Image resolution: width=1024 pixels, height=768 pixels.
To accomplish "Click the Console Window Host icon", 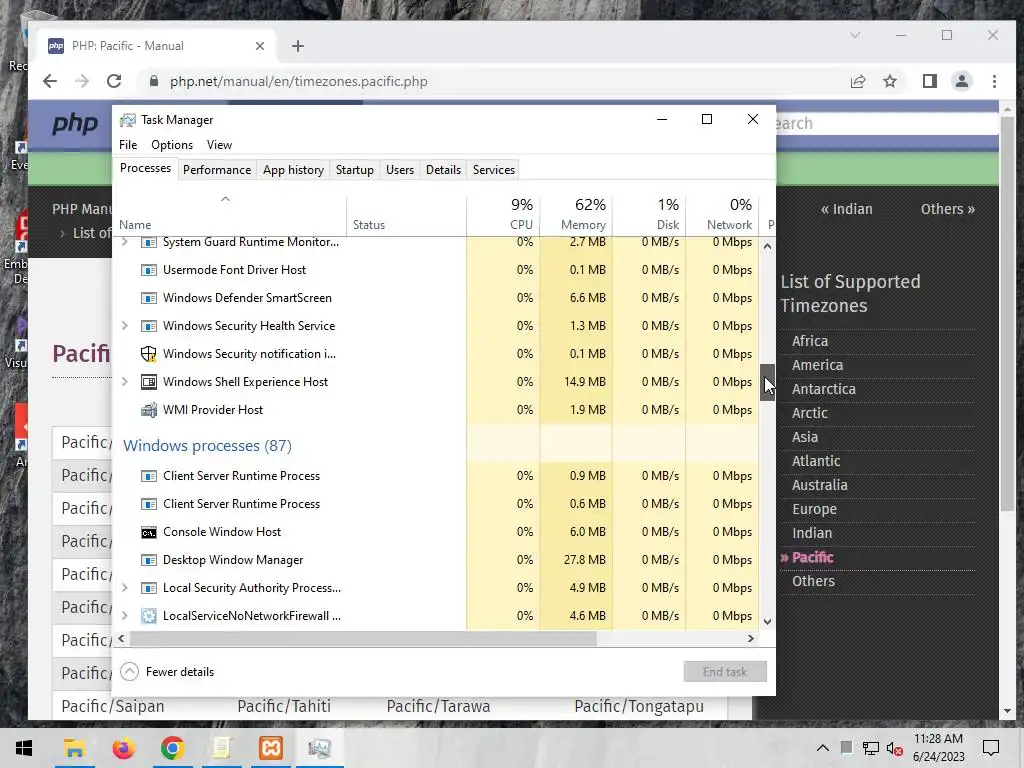I will pyautogui.click(x=149, y=532).
